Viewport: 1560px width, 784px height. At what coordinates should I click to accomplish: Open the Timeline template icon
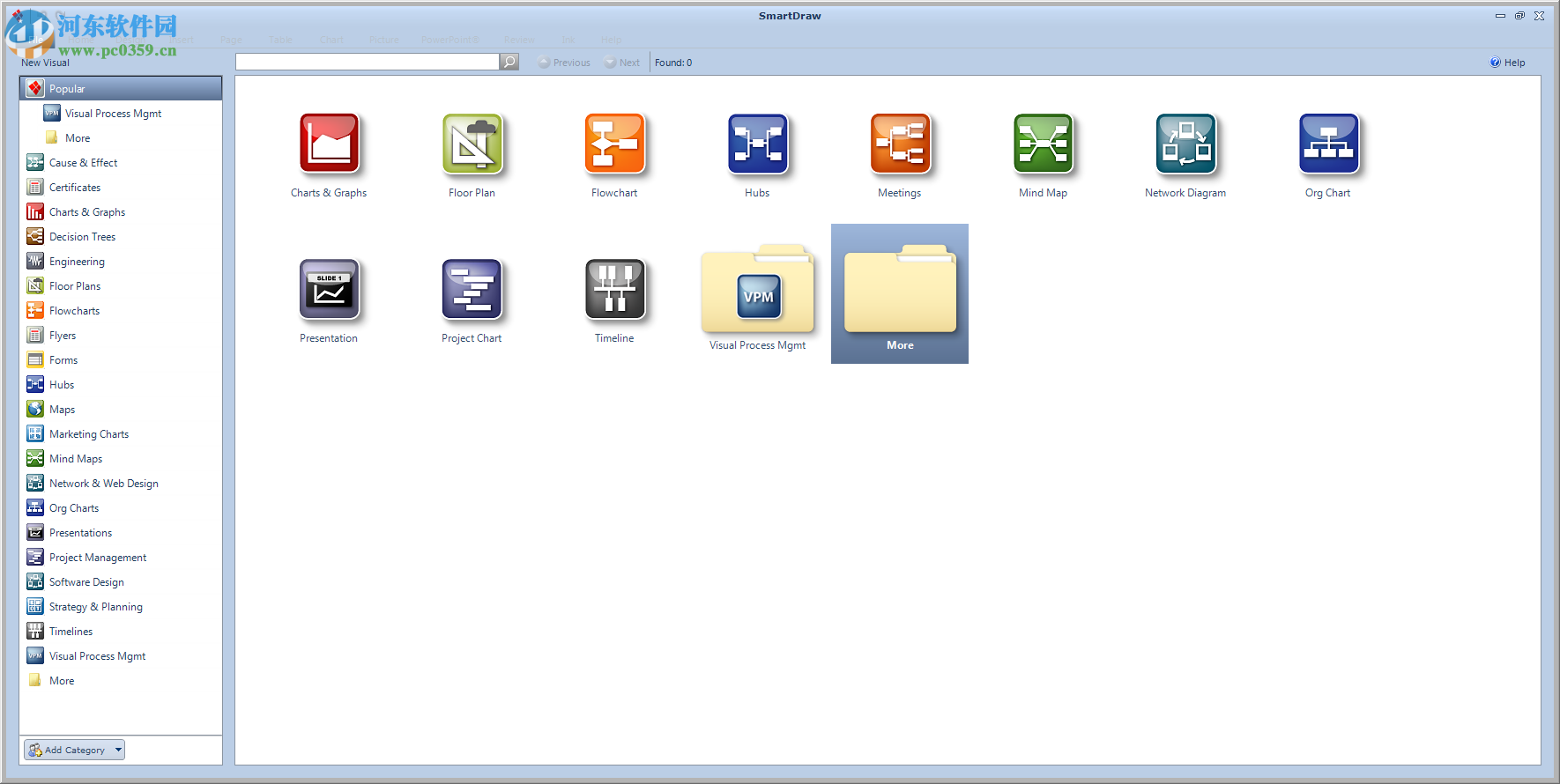[614, 289]
